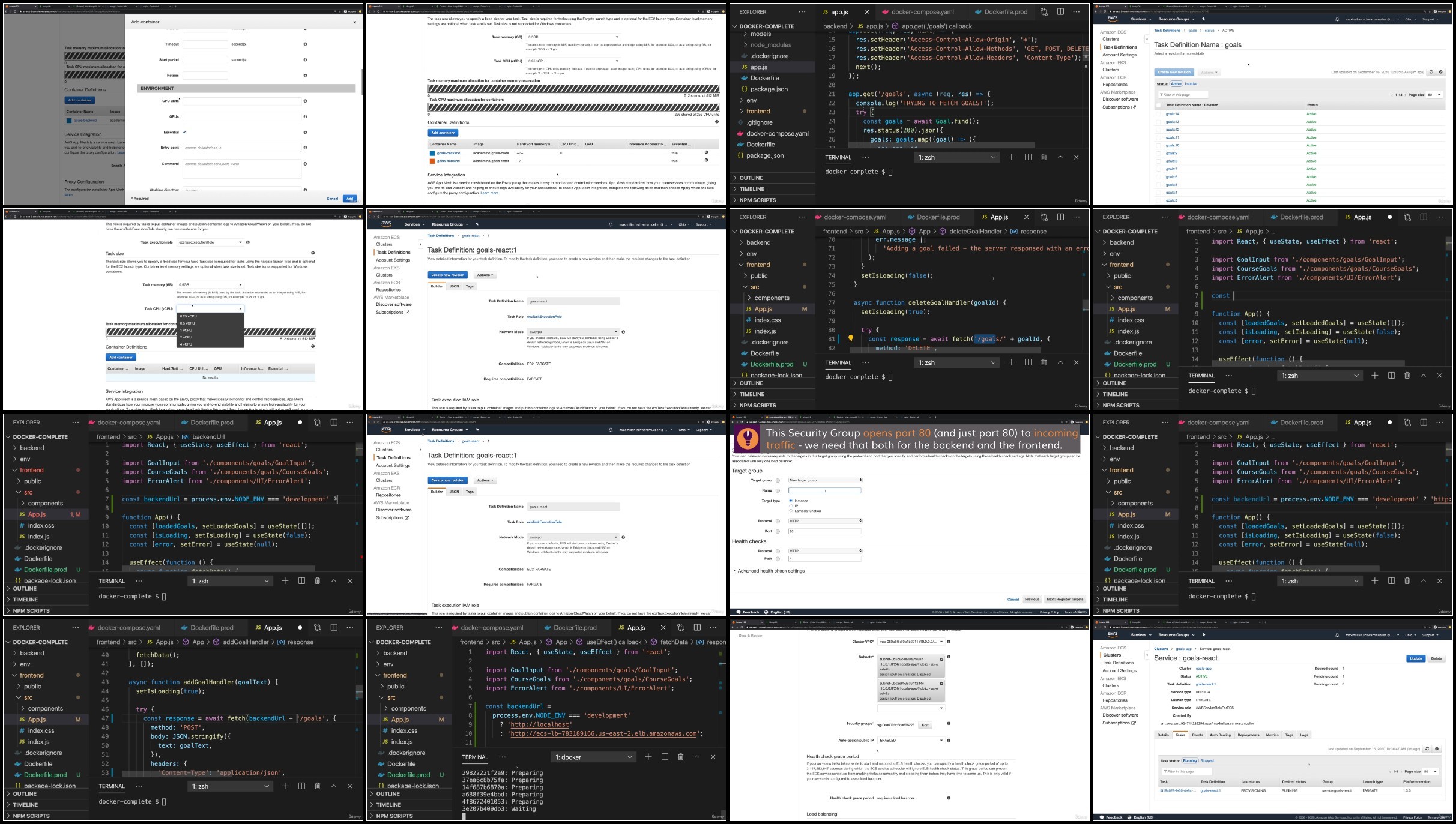Image resolution: width=1456 pixels, height=824 pixels.
Task: Remove subnet 10.0.1.0/24 using its X icon
Action: (x=941, y=660)
